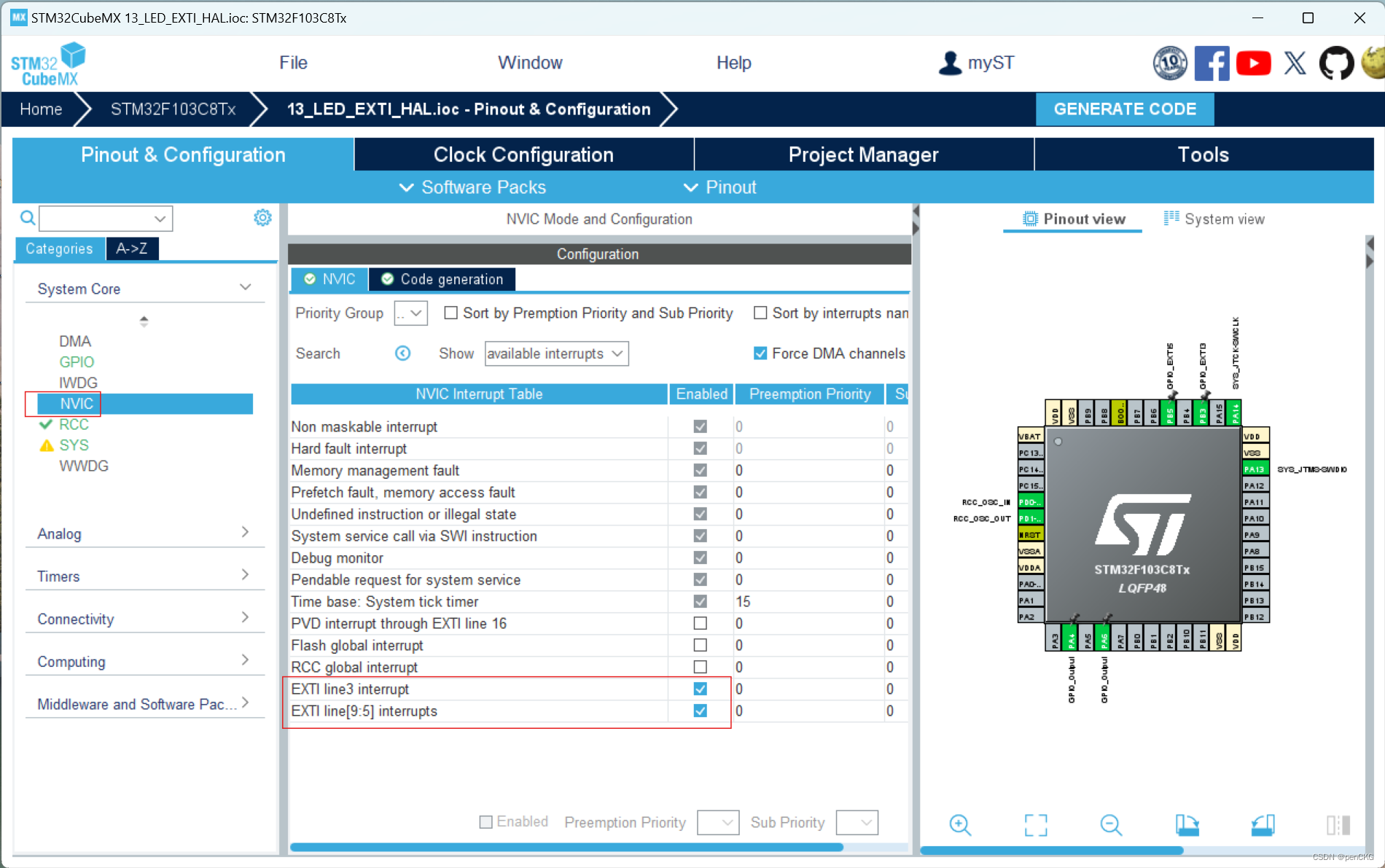Viewport: 1385px width, 868px height.
Task: Select the A->Z sorting tab
Action: click(131, 249)
